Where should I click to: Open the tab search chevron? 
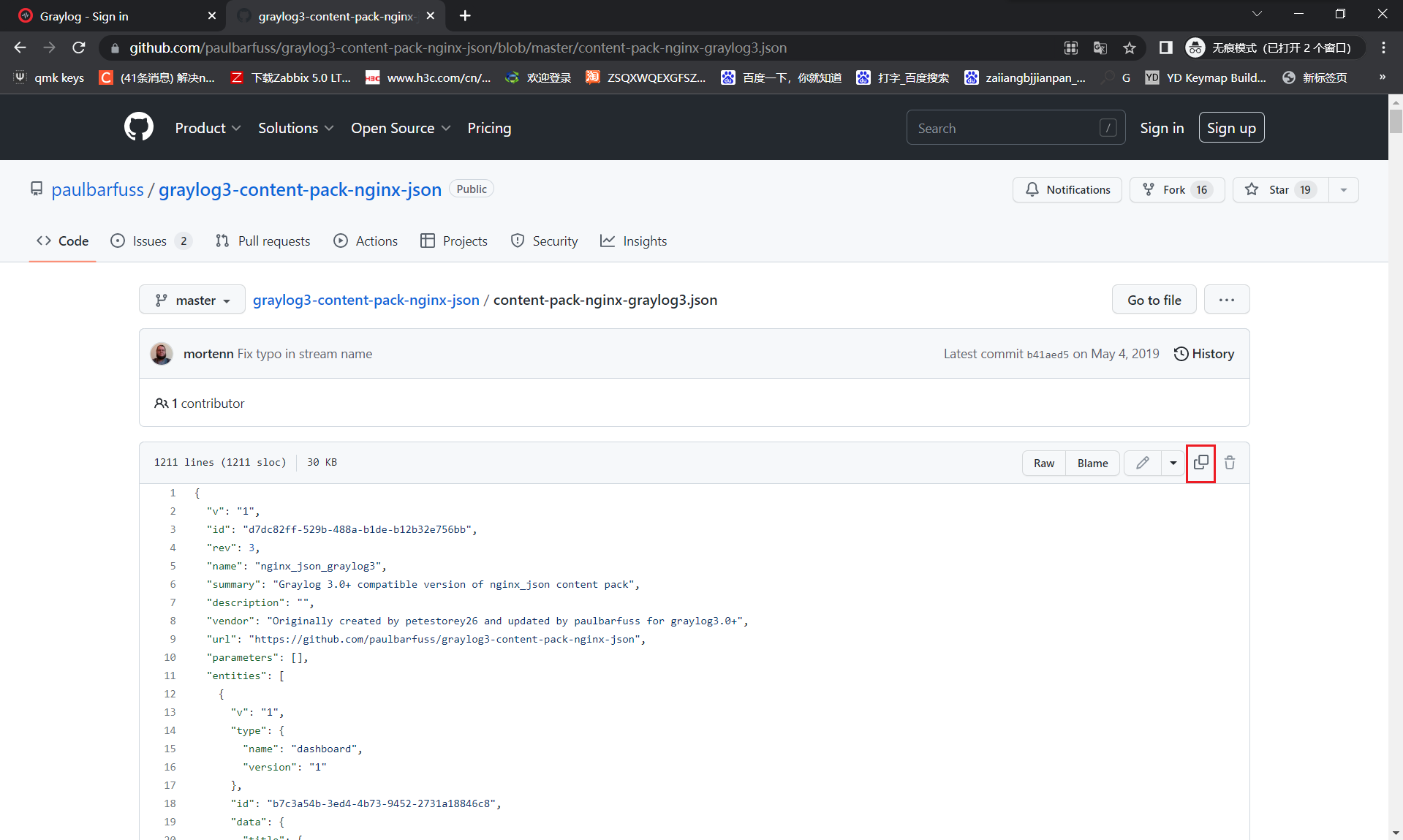(x=1256, y=14)
